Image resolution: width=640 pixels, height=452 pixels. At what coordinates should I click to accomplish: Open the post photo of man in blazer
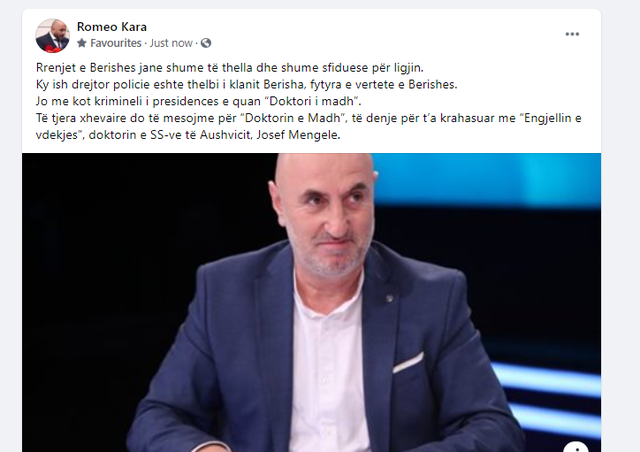click(311, 303)
